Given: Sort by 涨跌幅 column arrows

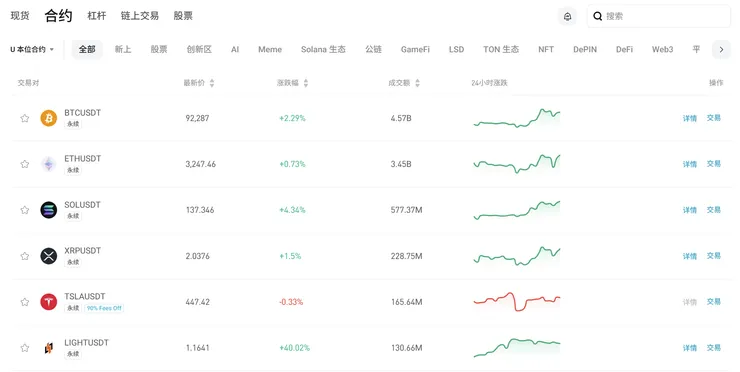Looking at the screenshot, I should (306, 83).
